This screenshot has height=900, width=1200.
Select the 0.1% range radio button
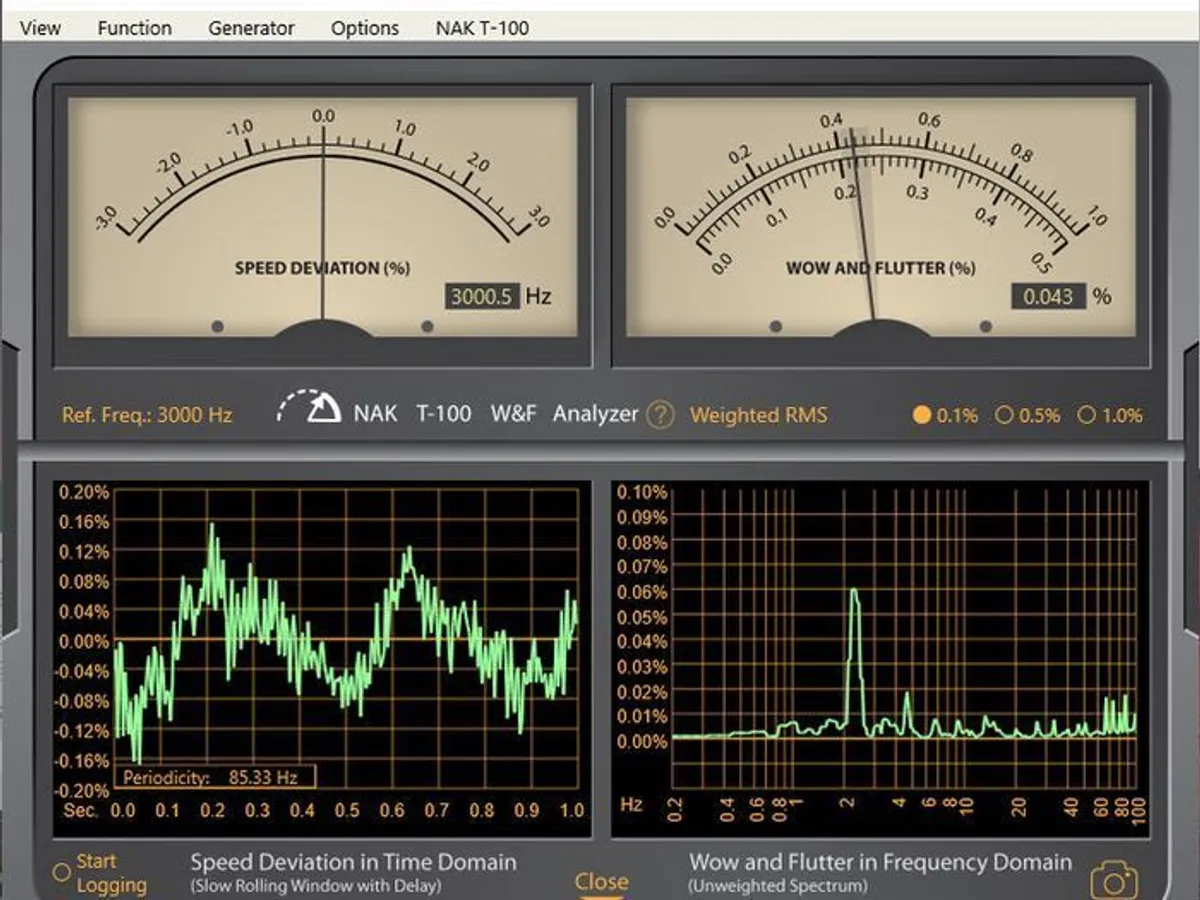[x=922, y=413]
